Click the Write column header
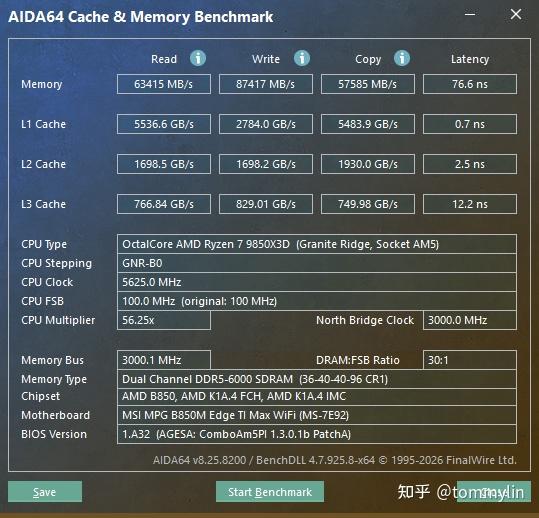Screen dimensions: 539x518 tap(266, 59)
